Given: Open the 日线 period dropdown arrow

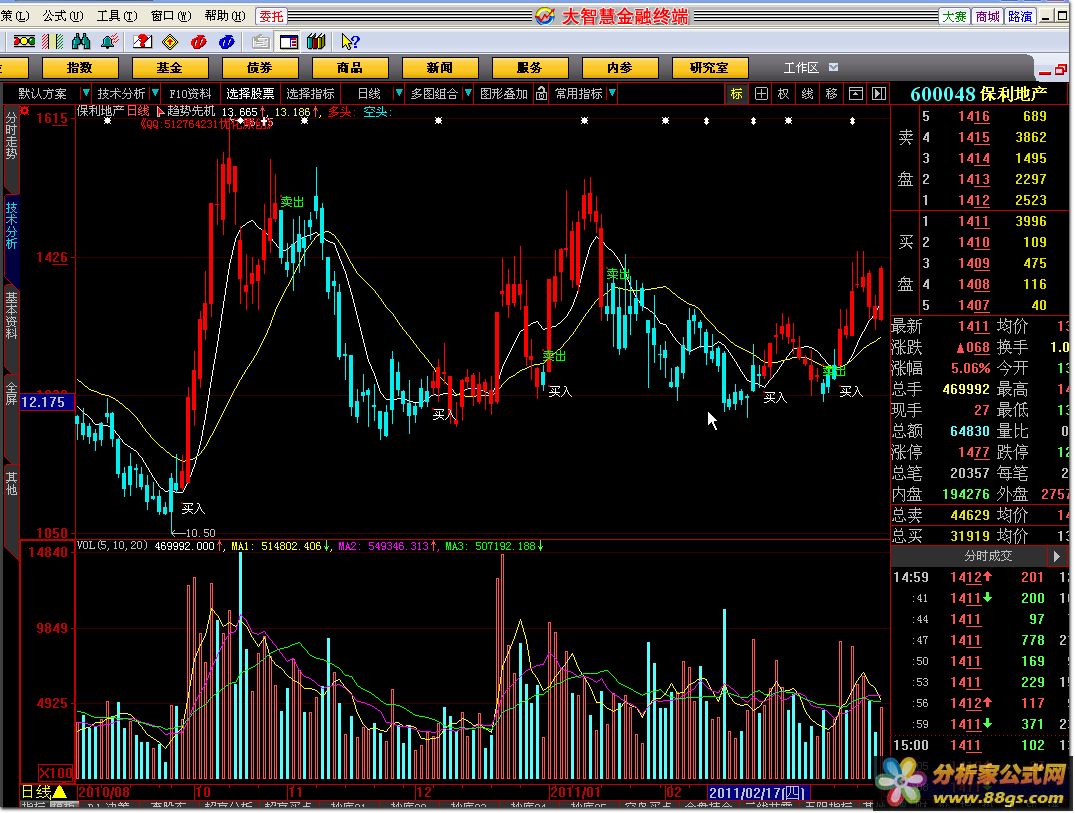Looking at the screenshot, I should pyautogui.click(x=399, y=93).
